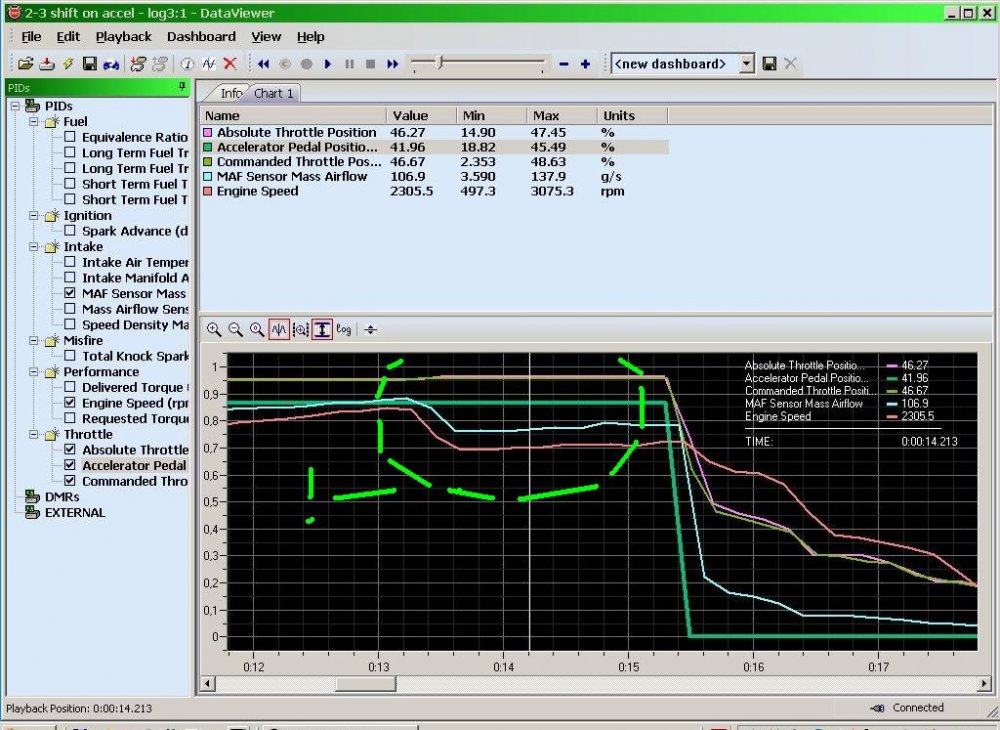This screenshot has width=1000, height=730.
Task: Click the Units column header
Action: pyautogui.click(x=619, y=116)
